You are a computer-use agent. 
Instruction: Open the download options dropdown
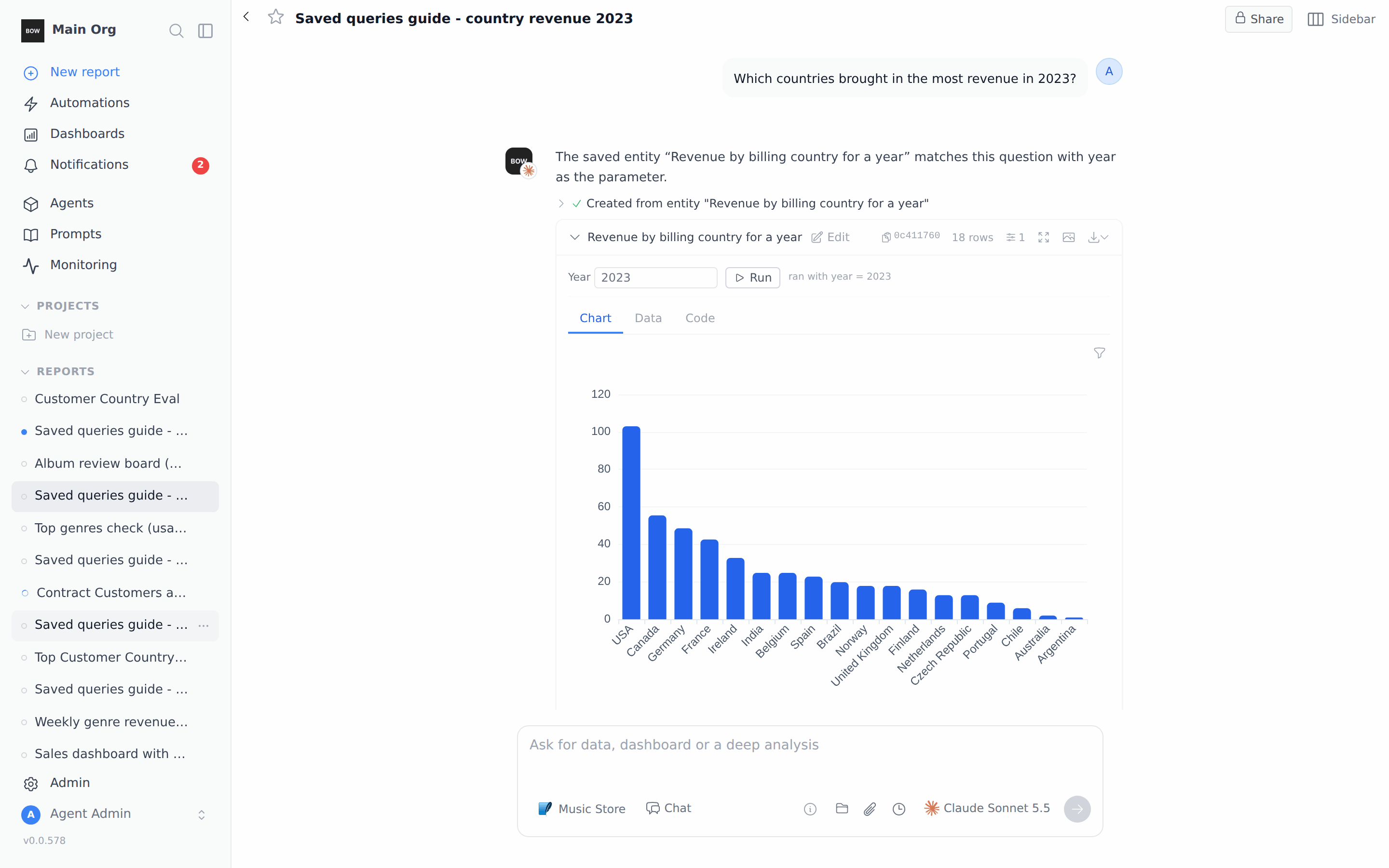click(x=1098, y=237)
